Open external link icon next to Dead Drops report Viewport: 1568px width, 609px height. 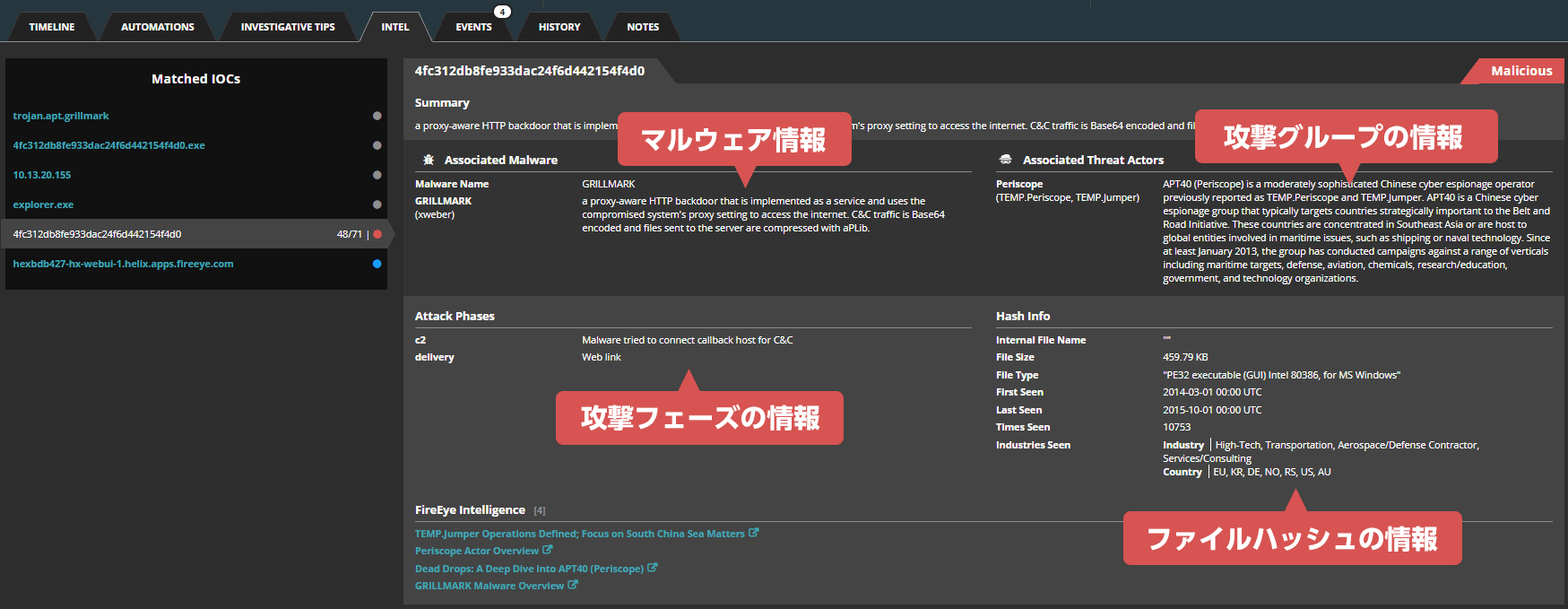pos(653,568)
